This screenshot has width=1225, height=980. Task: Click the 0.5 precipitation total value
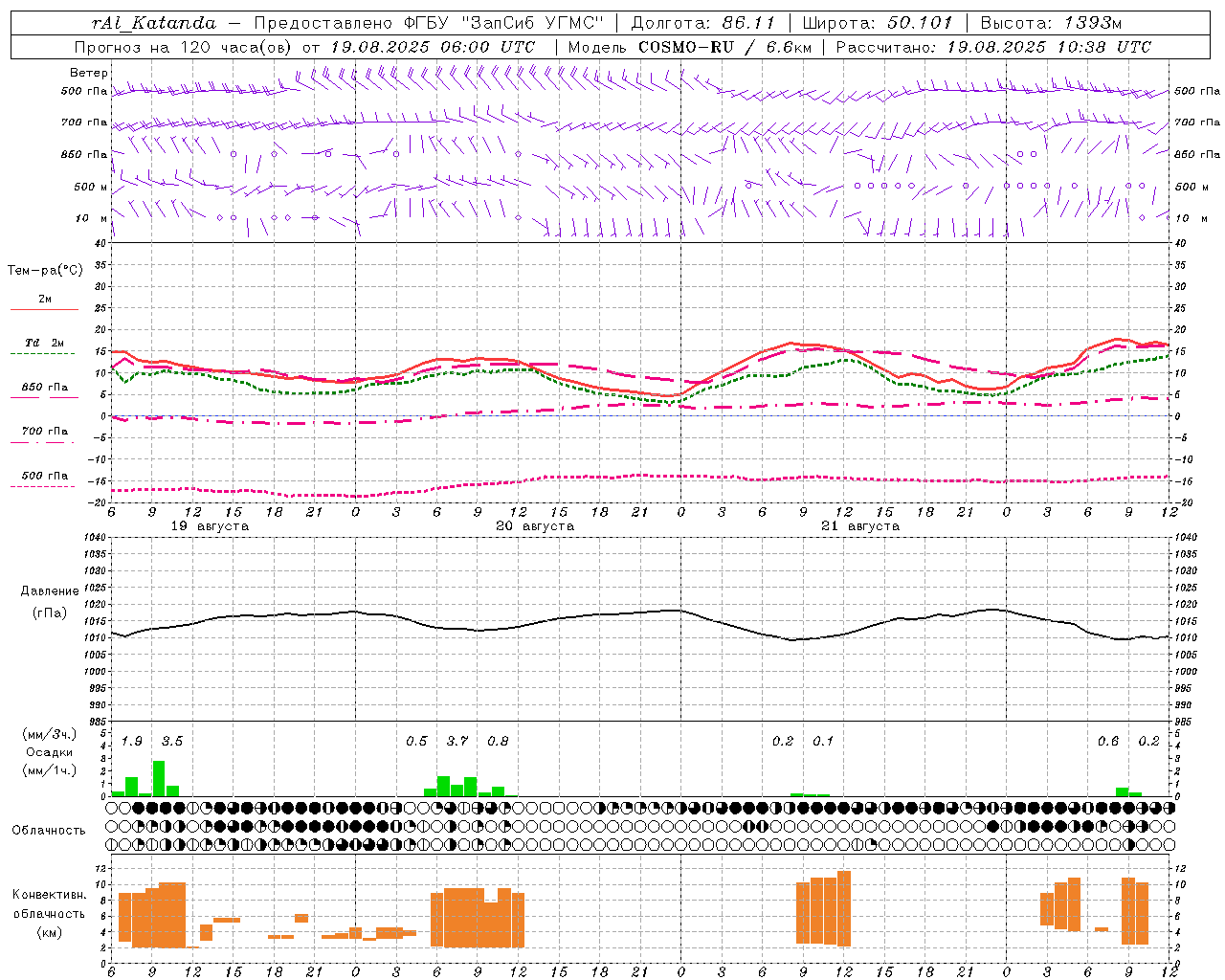(x=416, y=742)
